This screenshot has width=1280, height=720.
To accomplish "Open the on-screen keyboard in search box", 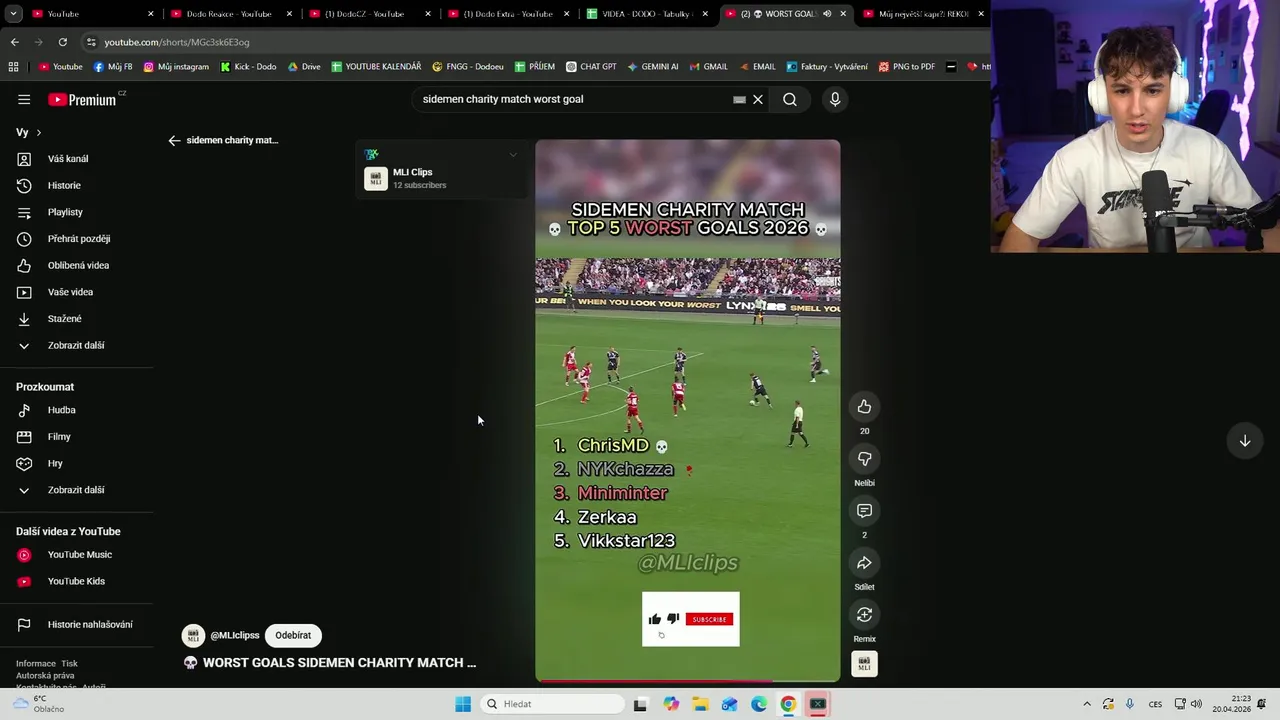I will pyautogui.click(x=739, y=99).
